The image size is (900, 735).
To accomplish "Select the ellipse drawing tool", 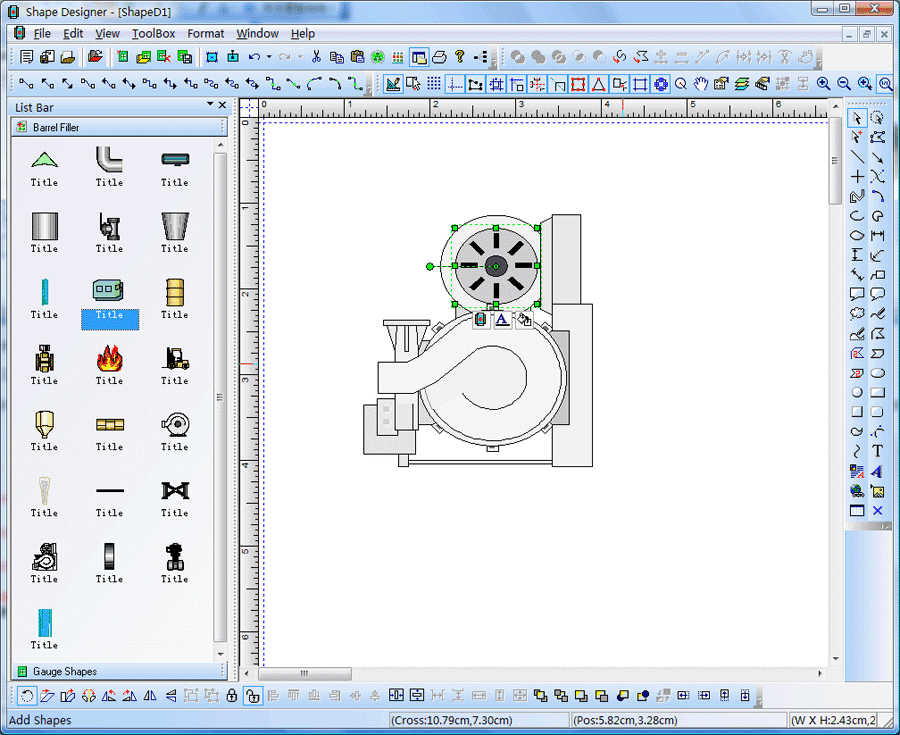I will [857, 236].
